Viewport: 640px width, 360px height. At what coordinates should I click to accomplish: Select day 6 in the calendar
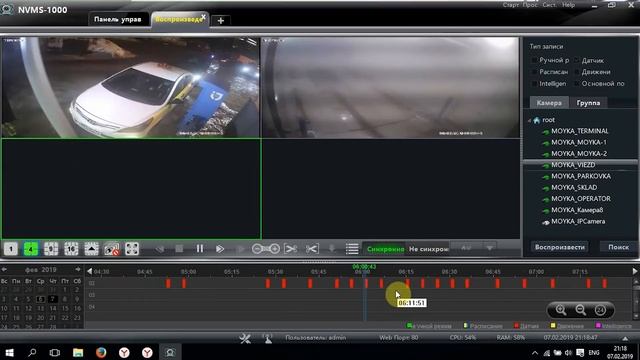pyautogui.click(x=40, y=299)
